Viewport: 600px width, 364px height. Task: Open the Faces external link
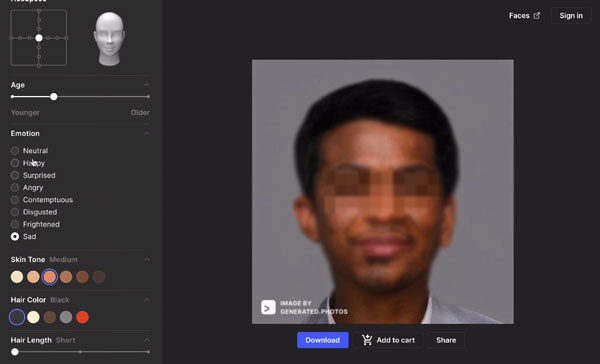524,16
